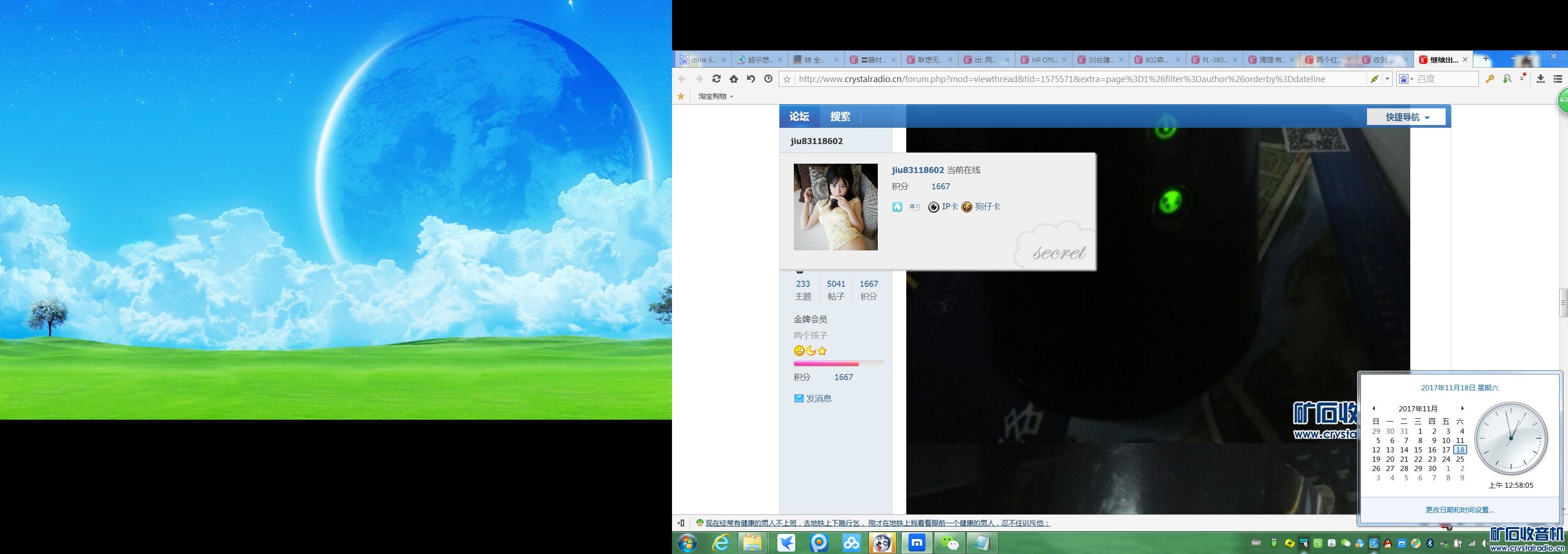Click the password key icon
The height and width of the screenshot is (554, 1568).
1490,79
